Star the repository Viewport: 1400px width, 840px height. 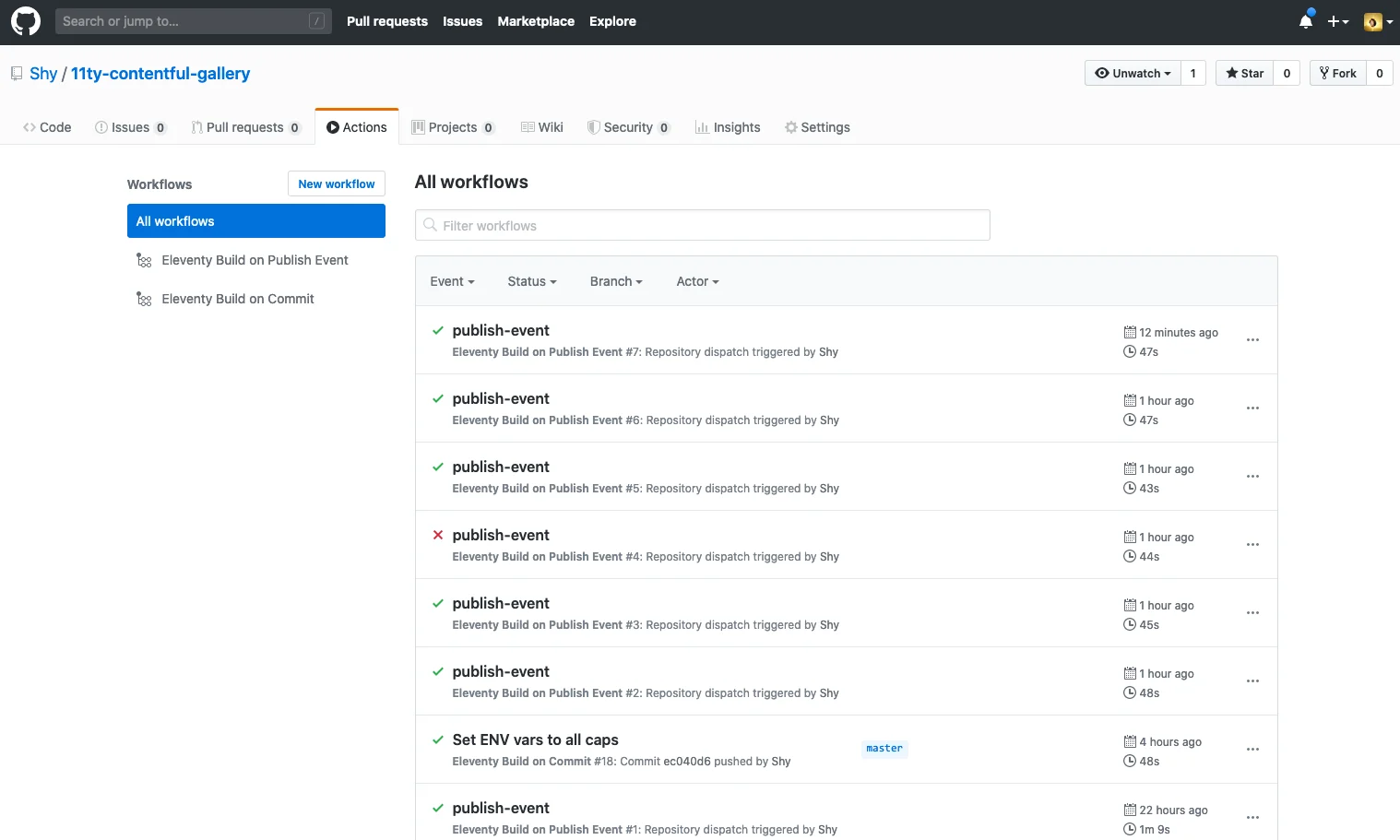pos(1244,73)
